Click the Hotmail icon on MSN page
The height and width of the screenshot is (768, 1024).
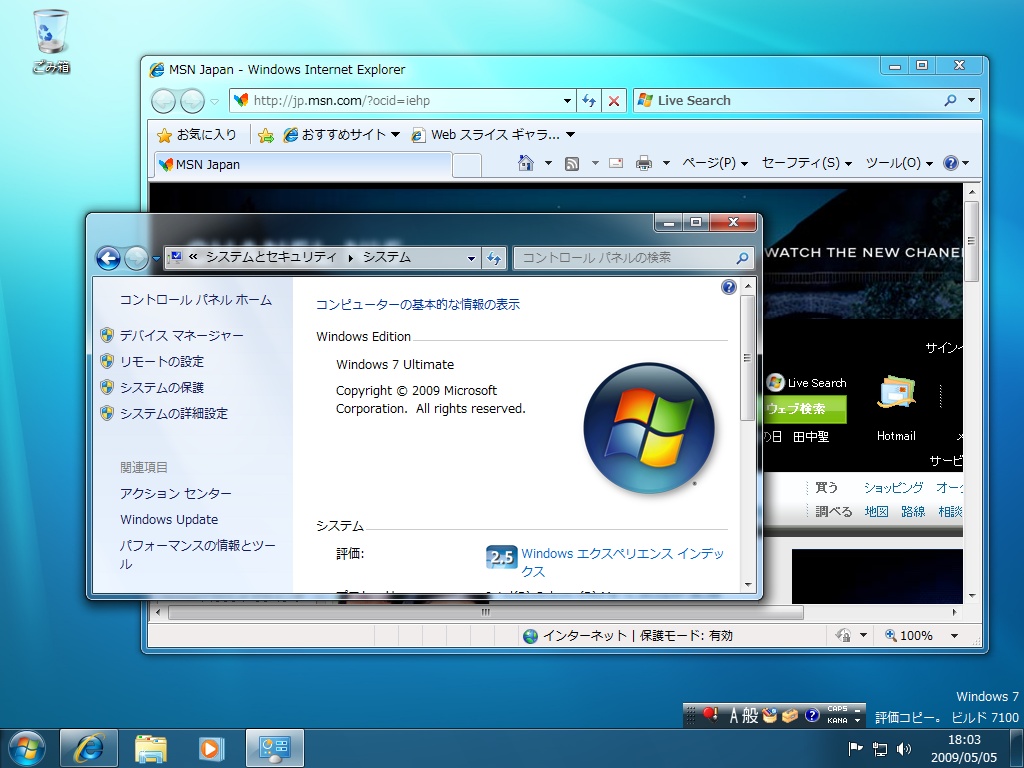(x=896, y=394)
